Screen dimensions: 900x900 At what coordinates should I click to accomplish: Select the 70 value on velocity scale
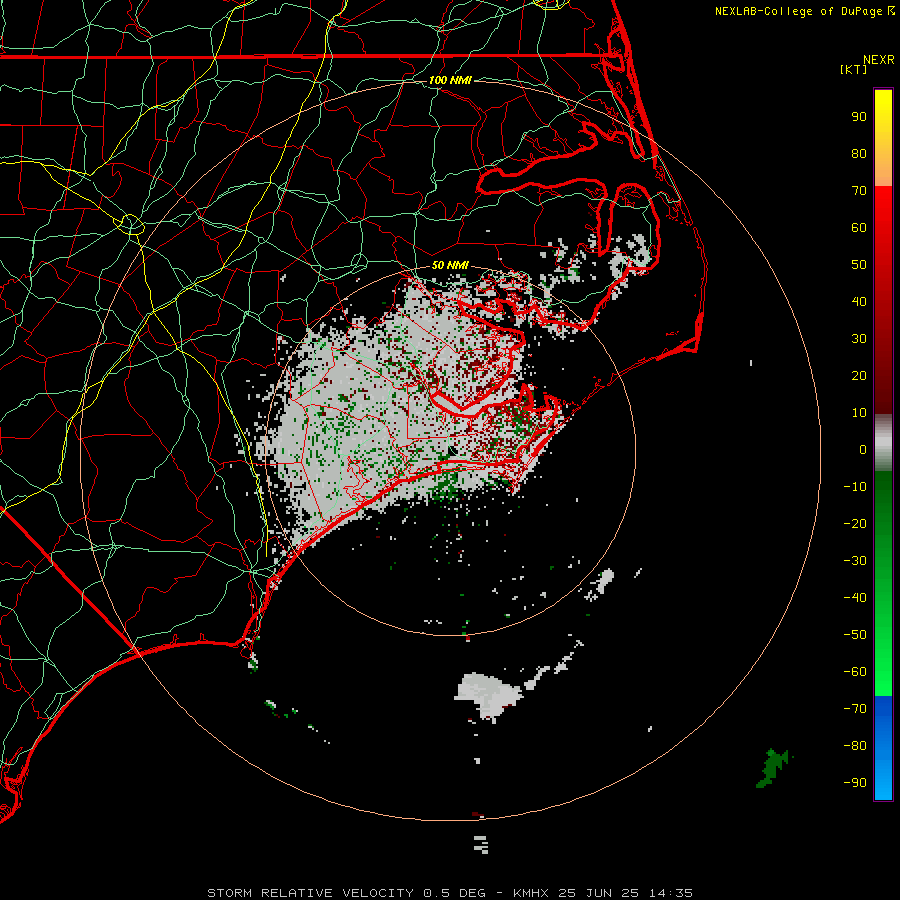point(859,191)
